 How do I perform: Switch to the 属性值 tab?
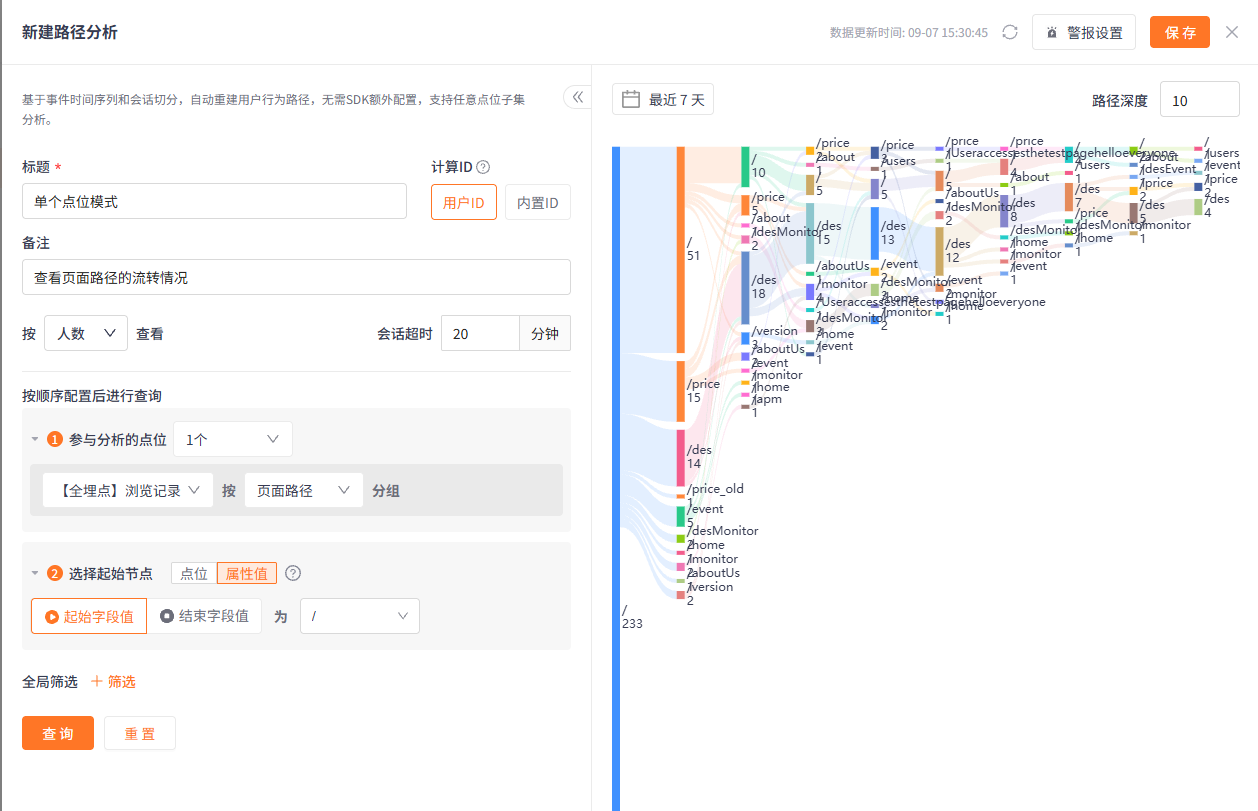pos(247,573)
